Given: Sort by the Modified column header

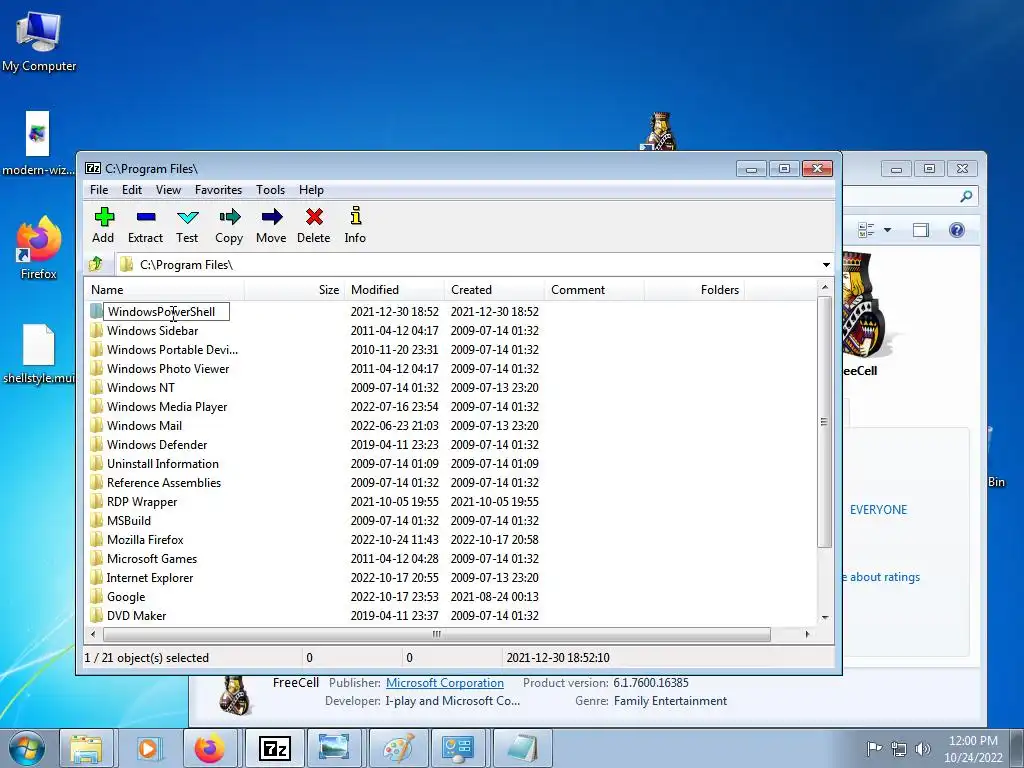Looking at the screenshot, I should [395, 289].
